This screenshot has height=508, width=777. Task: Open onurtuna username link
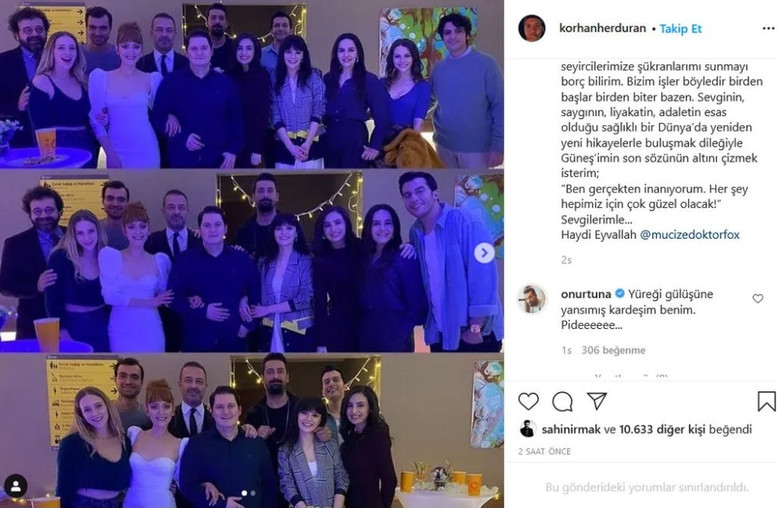pos(586,294)
